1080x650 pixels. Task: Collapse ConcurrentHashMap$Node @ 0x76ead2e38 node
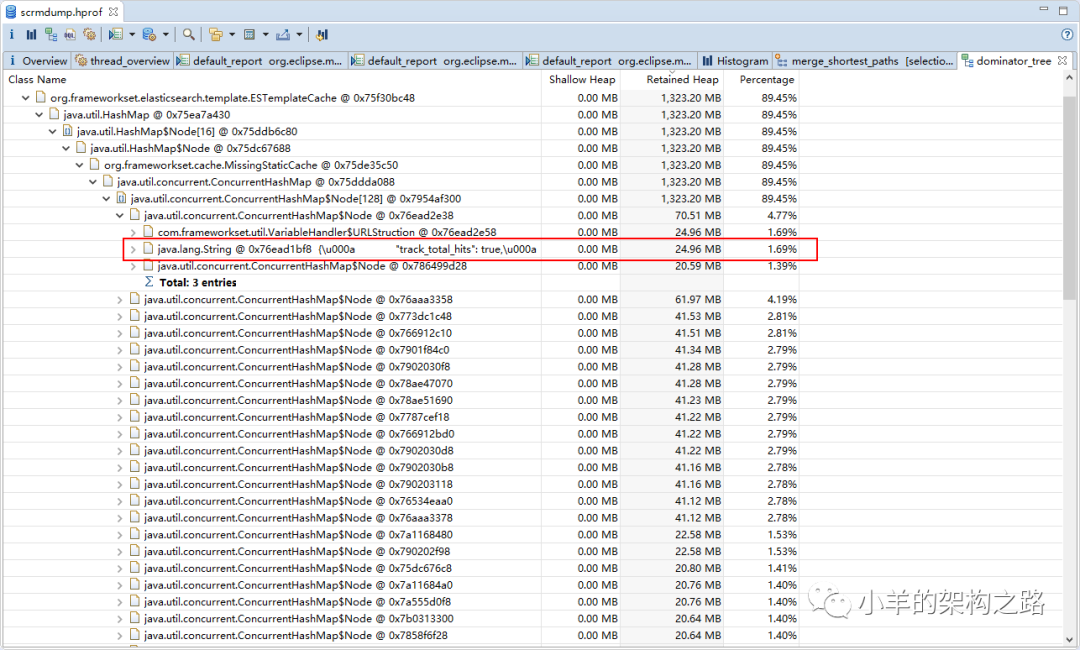pos(120,216)
